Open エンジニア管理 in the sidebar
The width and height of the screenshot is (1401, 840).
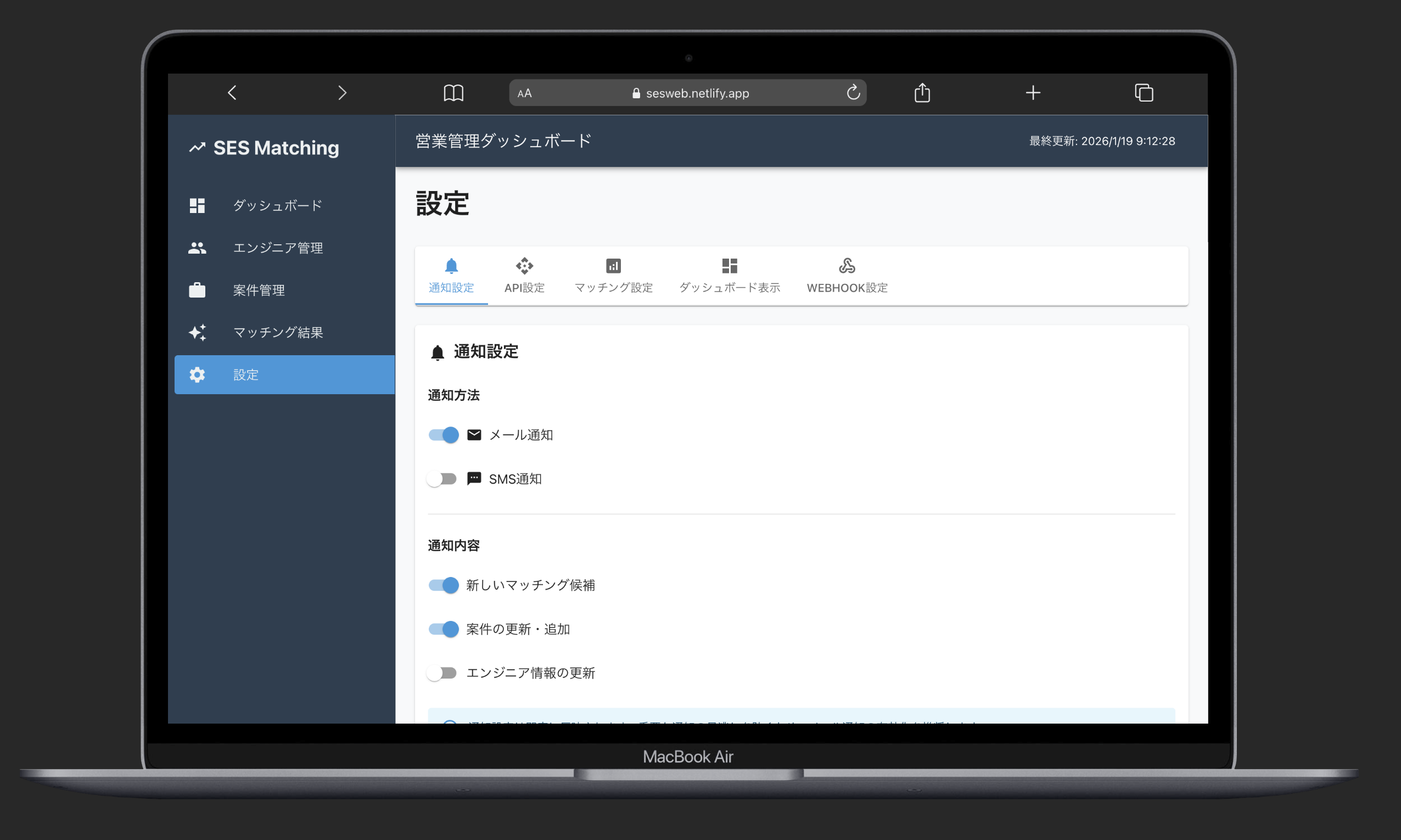click(x=277, y=248)
